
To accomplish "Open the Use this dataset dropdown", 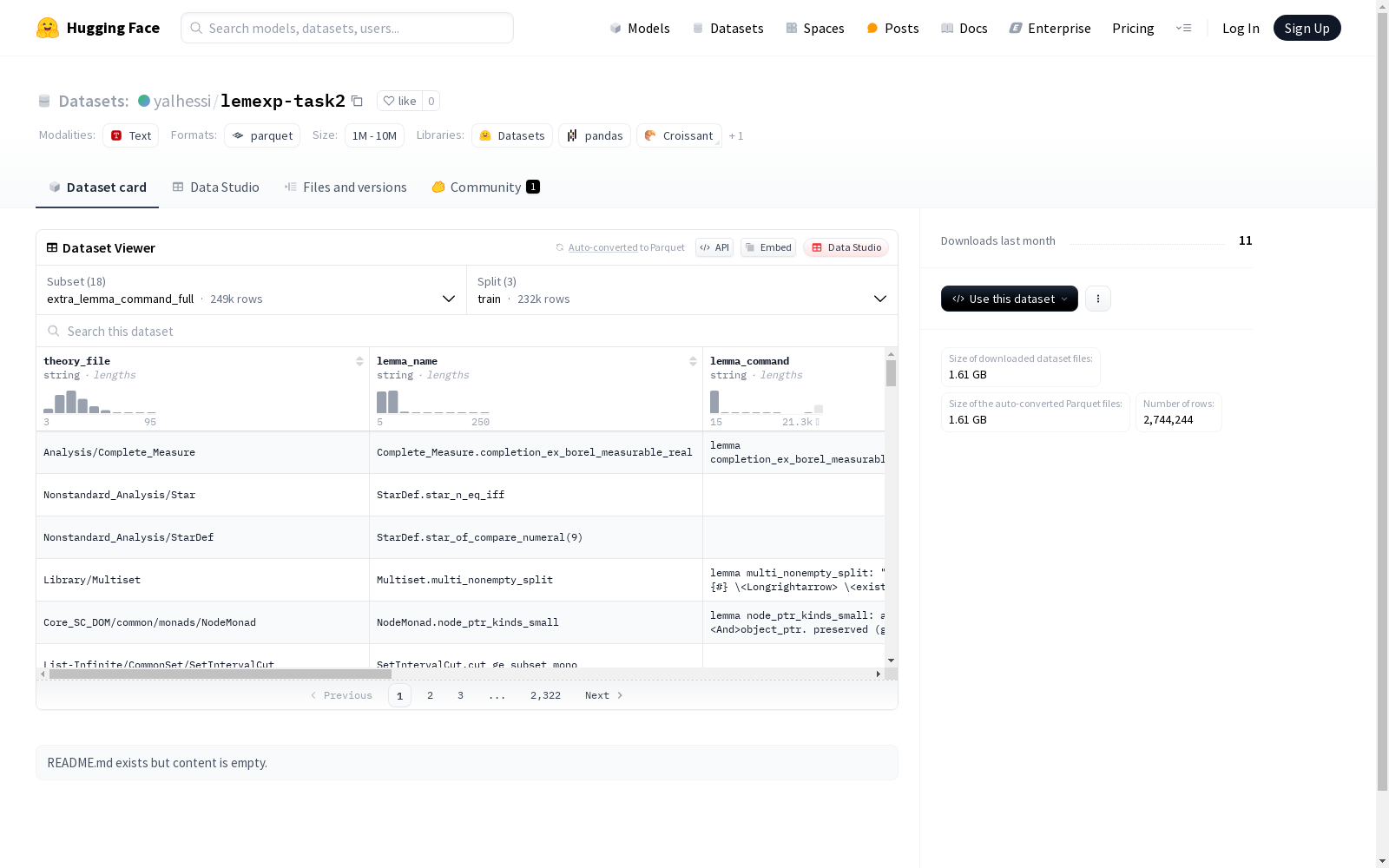I will (1010, 299).
